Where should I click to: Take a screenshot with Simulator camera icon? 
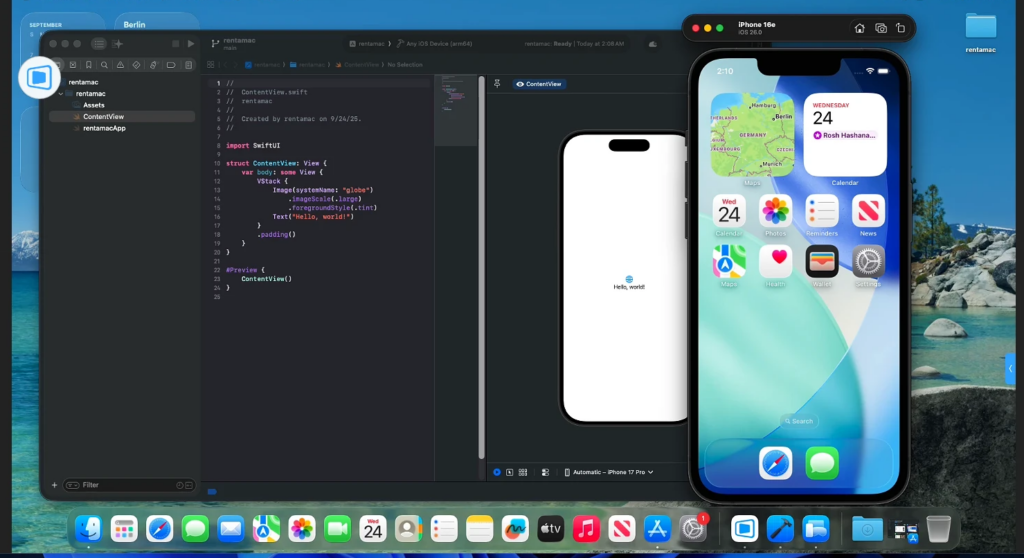click(881, 28)
